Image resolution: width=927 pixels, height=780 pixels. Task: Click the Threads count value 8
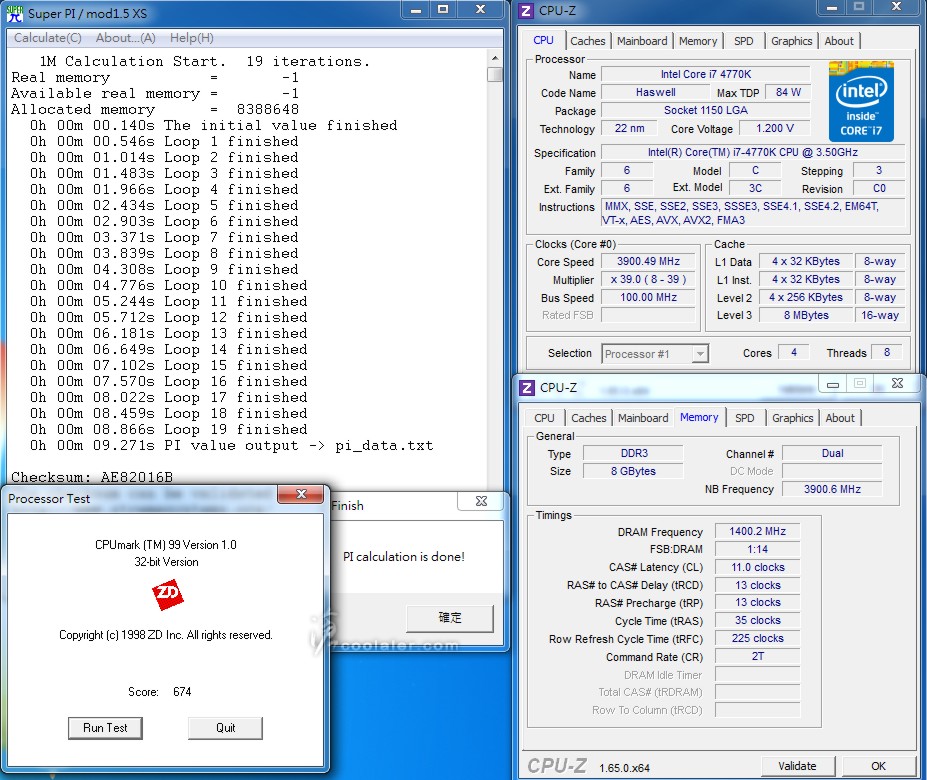coord(886,352)
